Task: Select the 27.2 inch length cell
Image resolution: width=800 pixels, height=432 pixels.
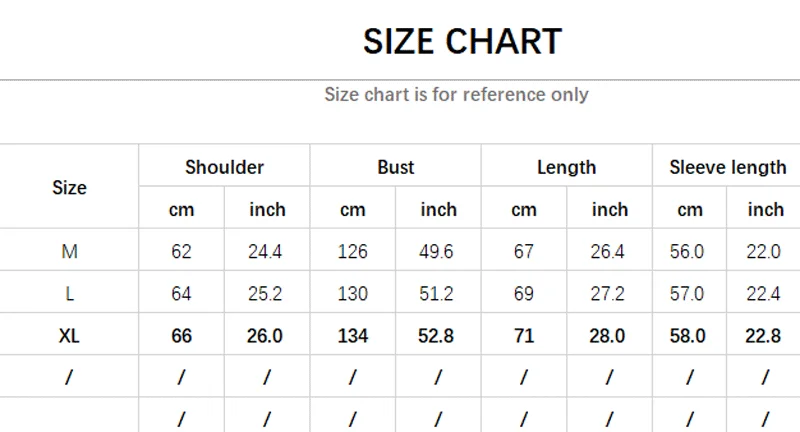Action: (608, 294)
